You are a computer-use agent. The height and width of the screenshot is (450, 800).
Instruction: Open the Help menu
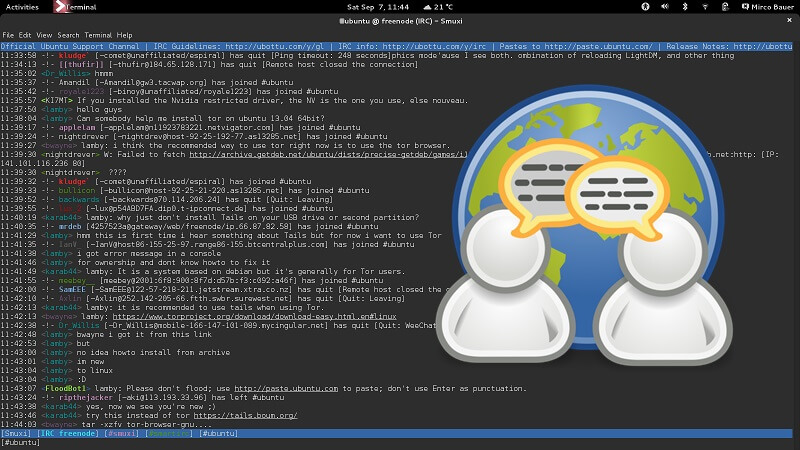[124, 35]
